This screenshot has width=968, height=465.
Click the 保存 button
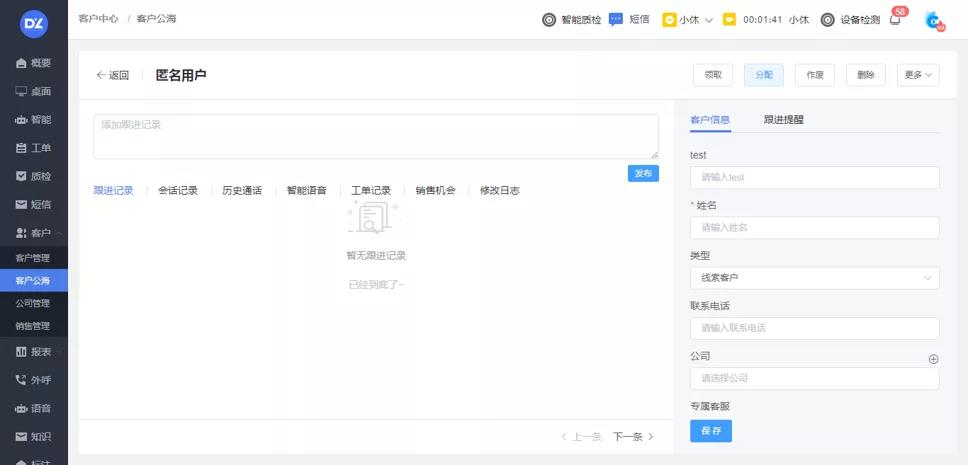(x=710, y=431)
